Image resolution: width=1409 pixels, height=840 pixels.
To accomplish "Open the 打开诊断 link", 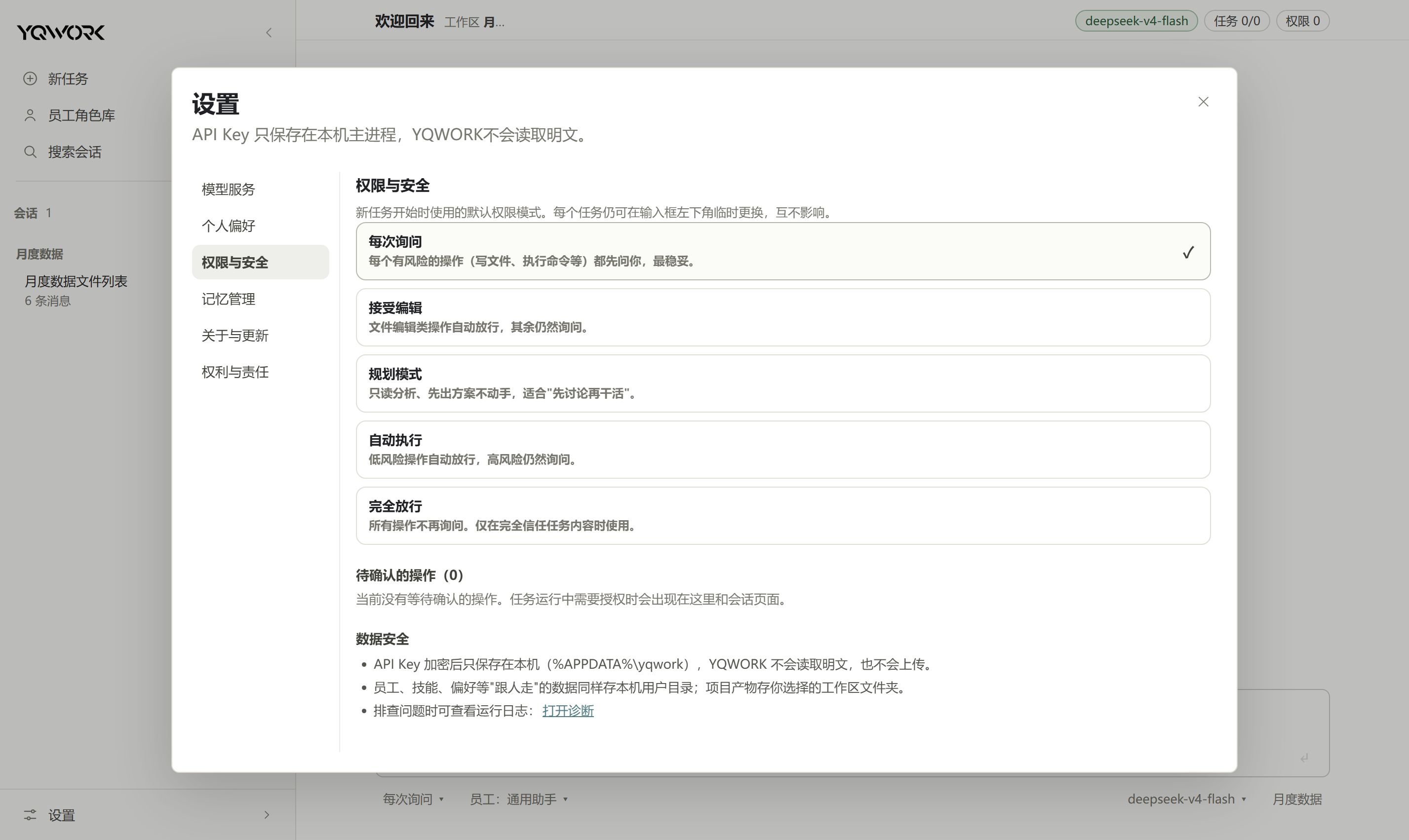I will (x=568, y=710).
